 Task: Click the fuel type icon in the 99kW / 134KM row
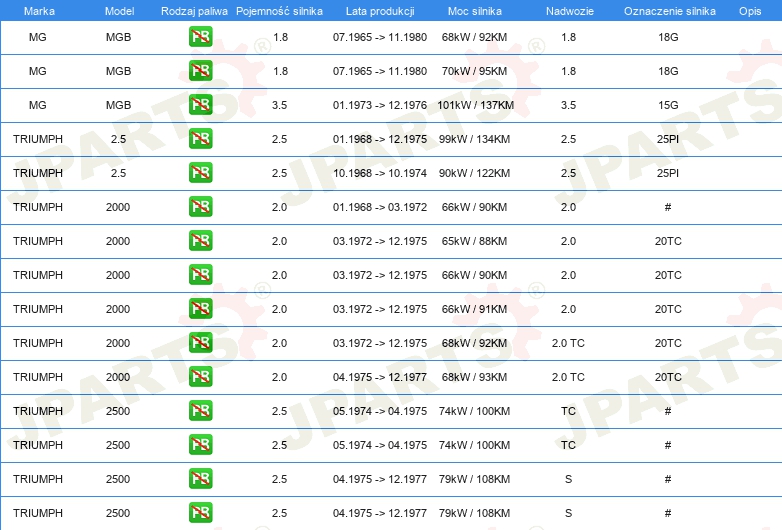(200, 139)
